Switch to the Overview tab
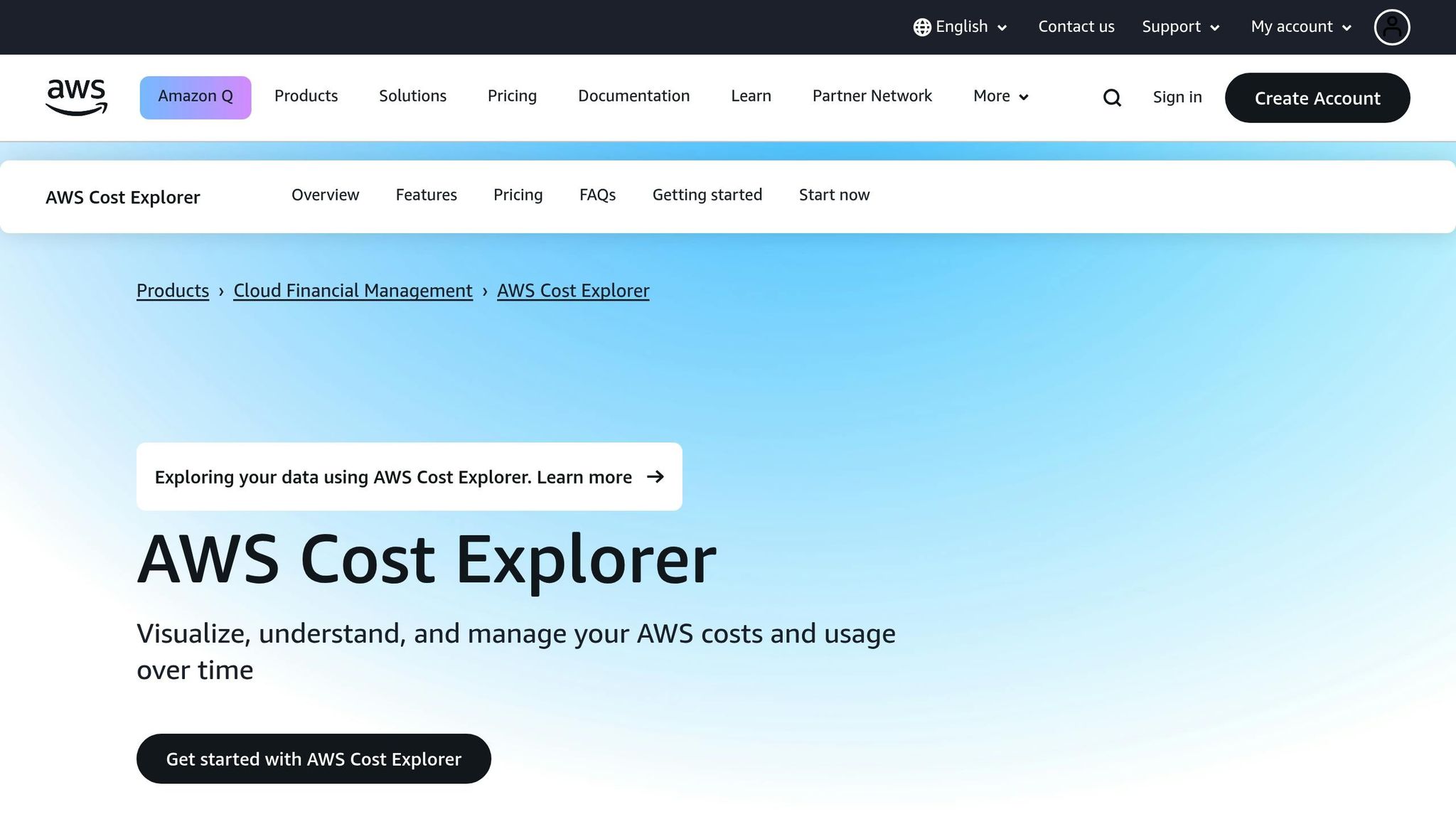The height and width of the screenshot is (819, 1456). pos(325,195)
